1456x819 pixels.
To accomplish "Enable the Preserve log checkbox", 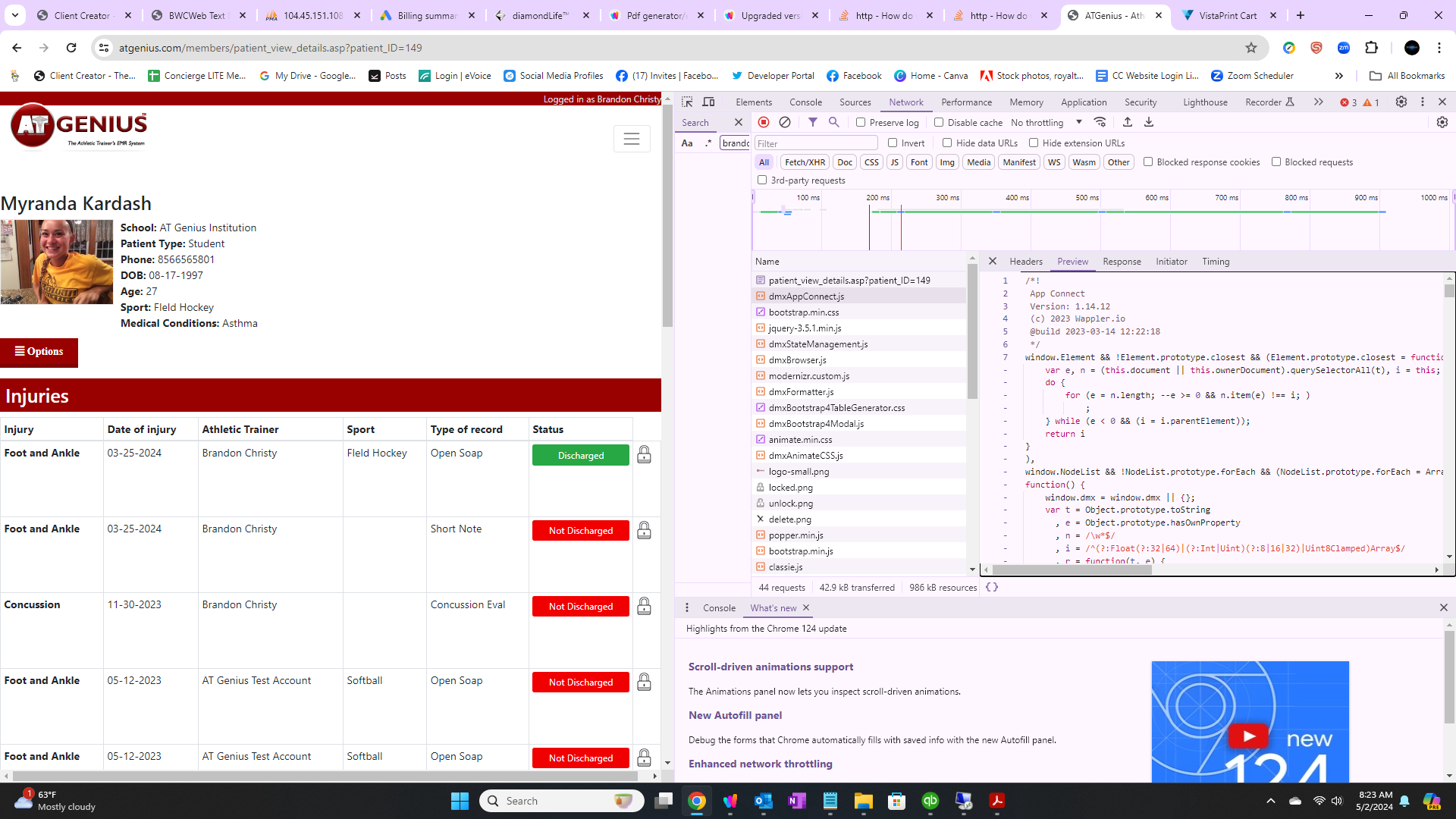I will pos(861,122).
